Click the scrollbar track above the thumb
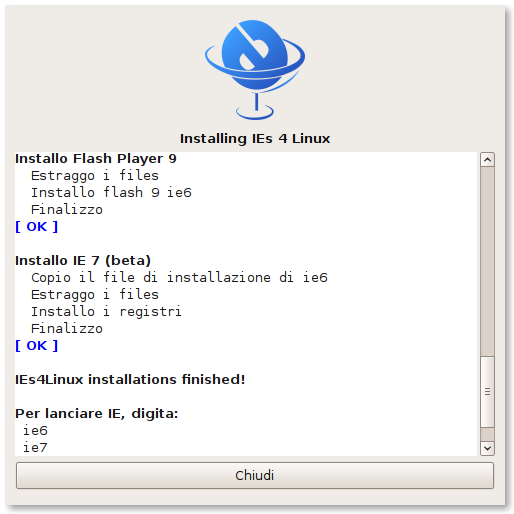 487,261
